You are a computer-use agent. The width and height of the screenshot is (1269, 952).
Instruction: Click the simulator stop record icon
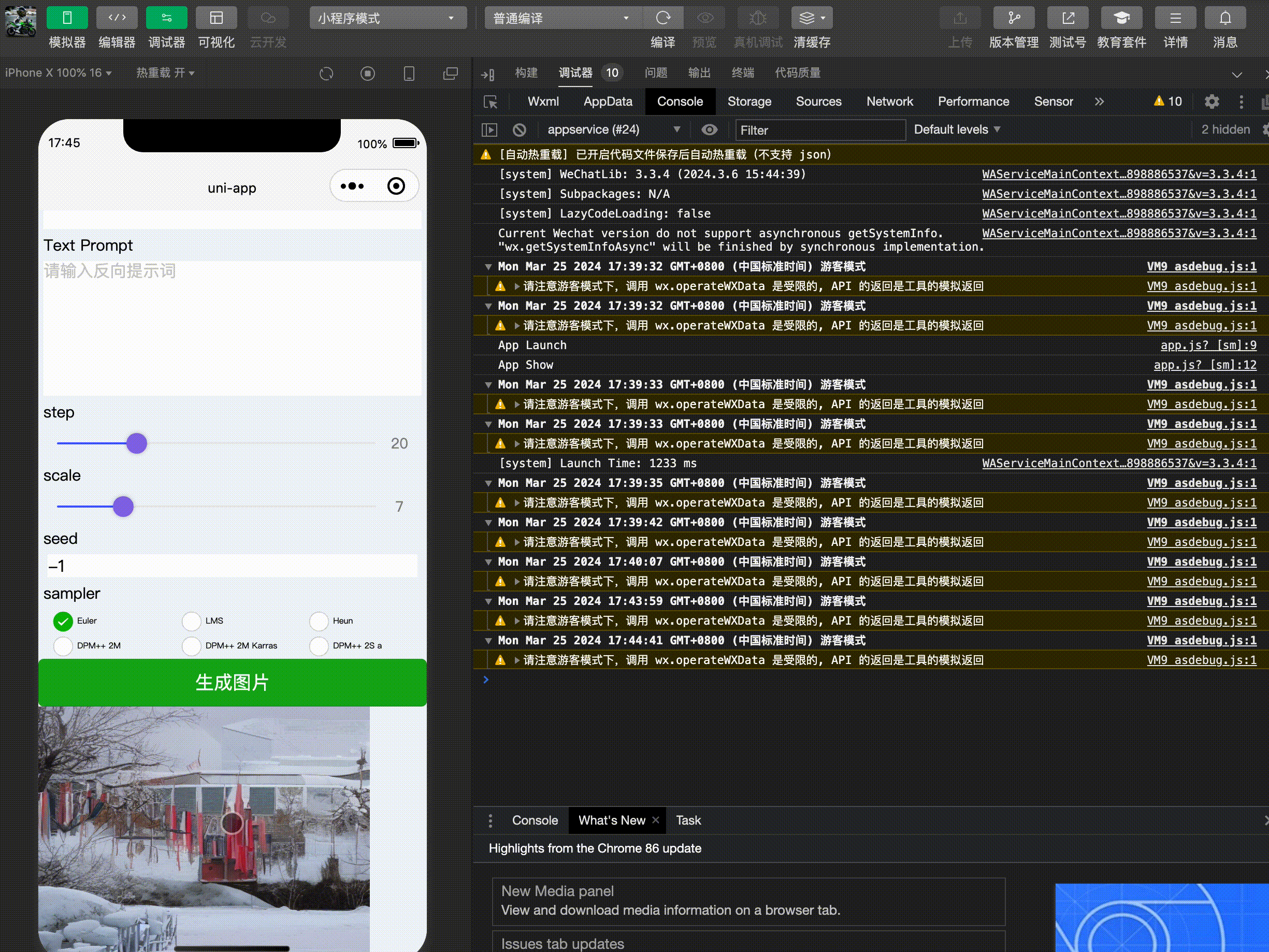point(368,74)
